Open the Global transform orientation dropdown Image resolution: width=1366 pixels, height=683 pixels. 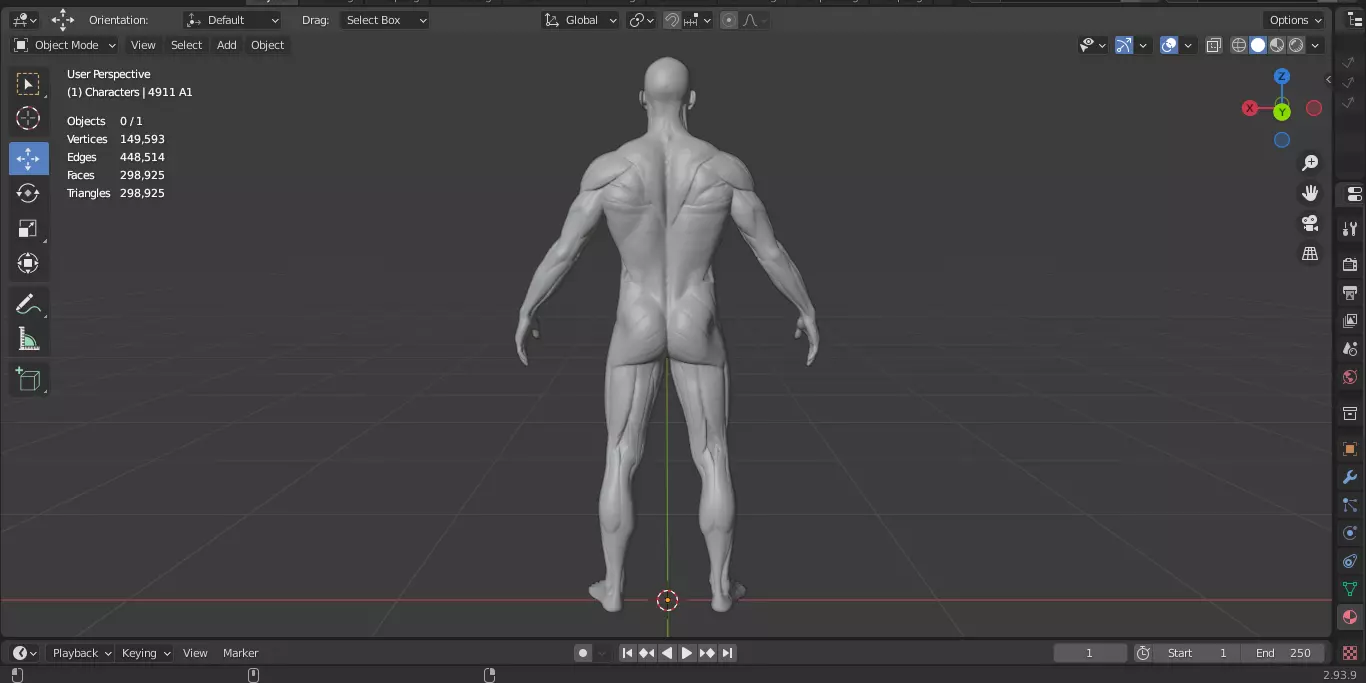pos(580,20)
